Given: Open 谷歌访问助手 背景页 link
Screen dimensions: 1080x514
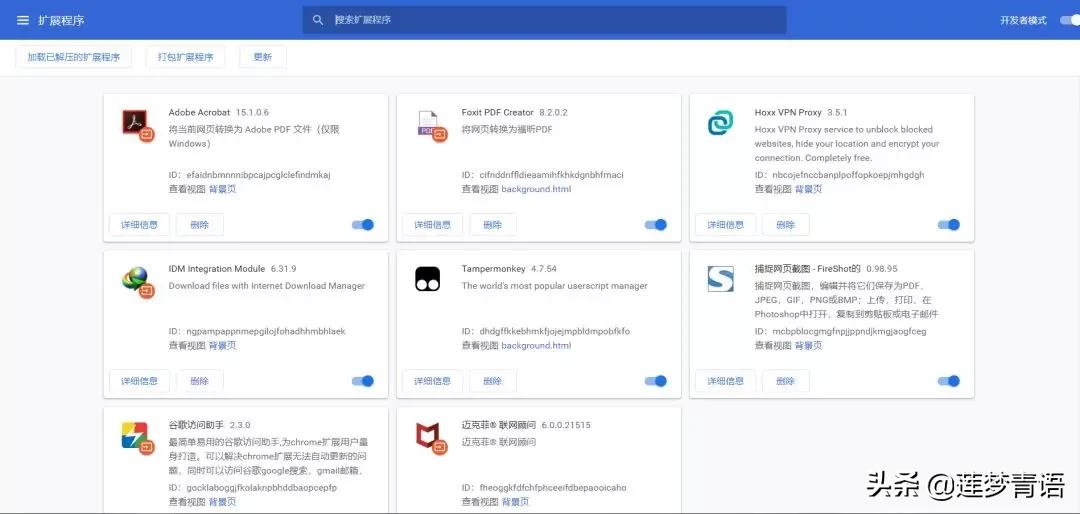Looking at the screenshot, I should (x=222, y=502).
